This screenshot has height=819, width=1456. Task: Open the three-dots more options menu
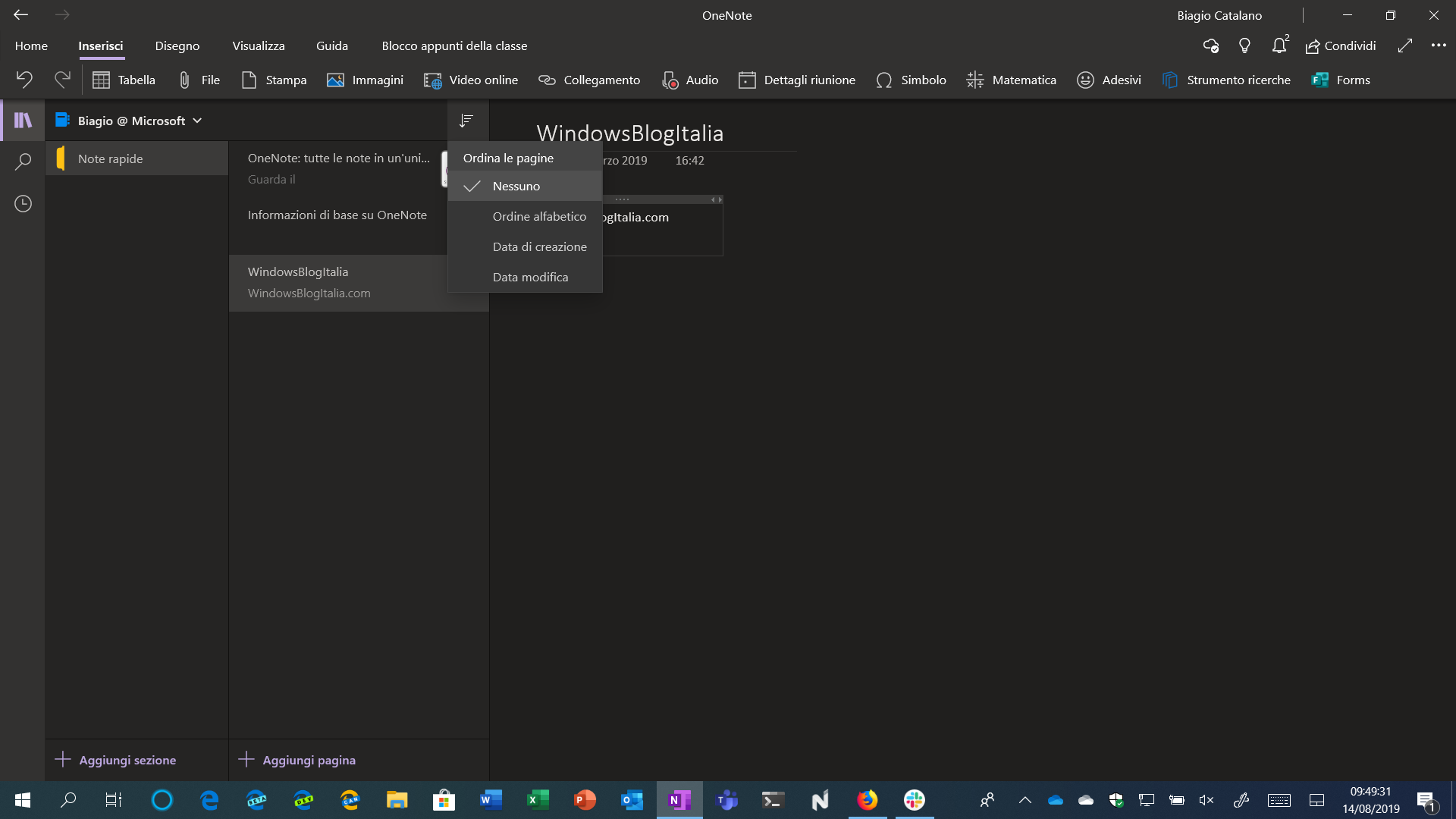pos(1439,45)
